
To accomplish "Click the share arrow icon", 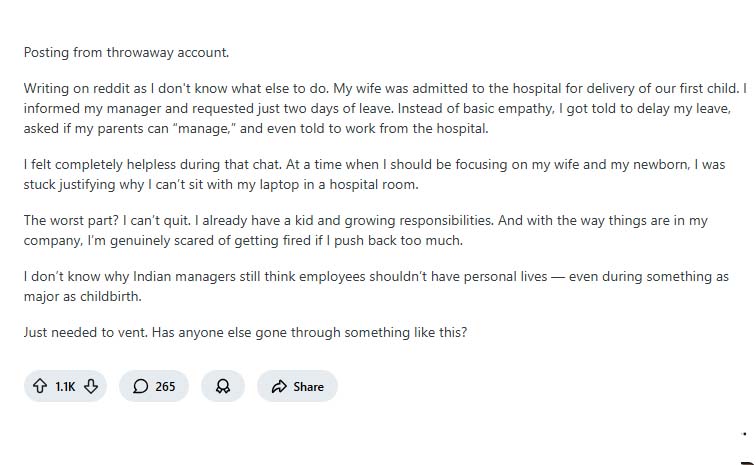I will (279, 387).
